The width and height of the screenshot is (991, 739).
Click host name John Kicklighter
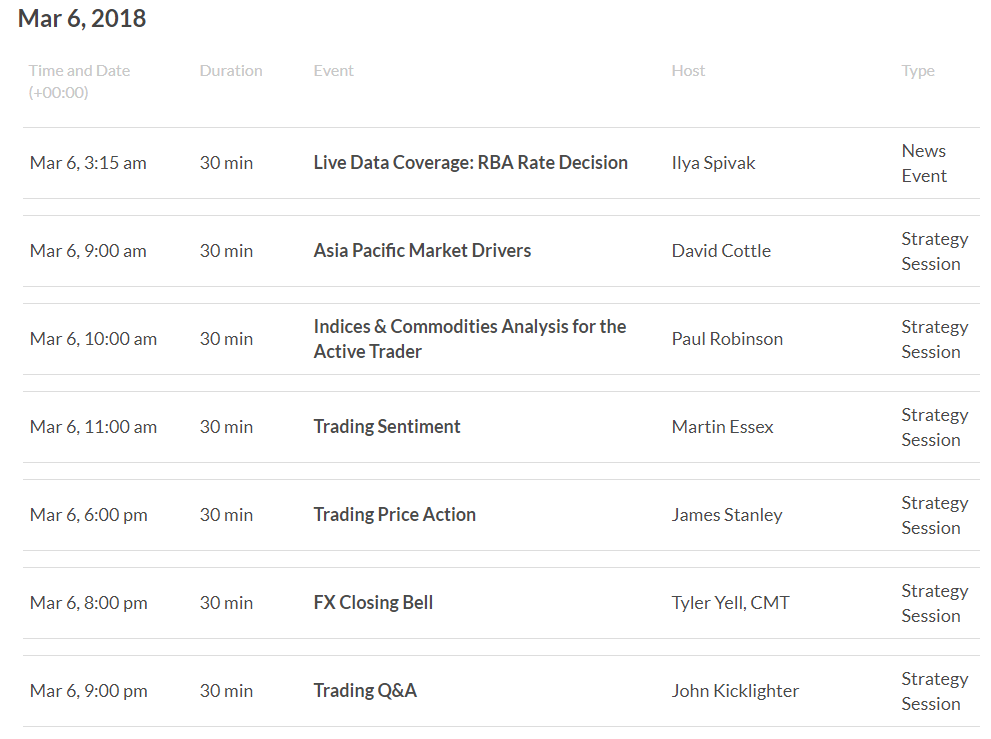735,690
